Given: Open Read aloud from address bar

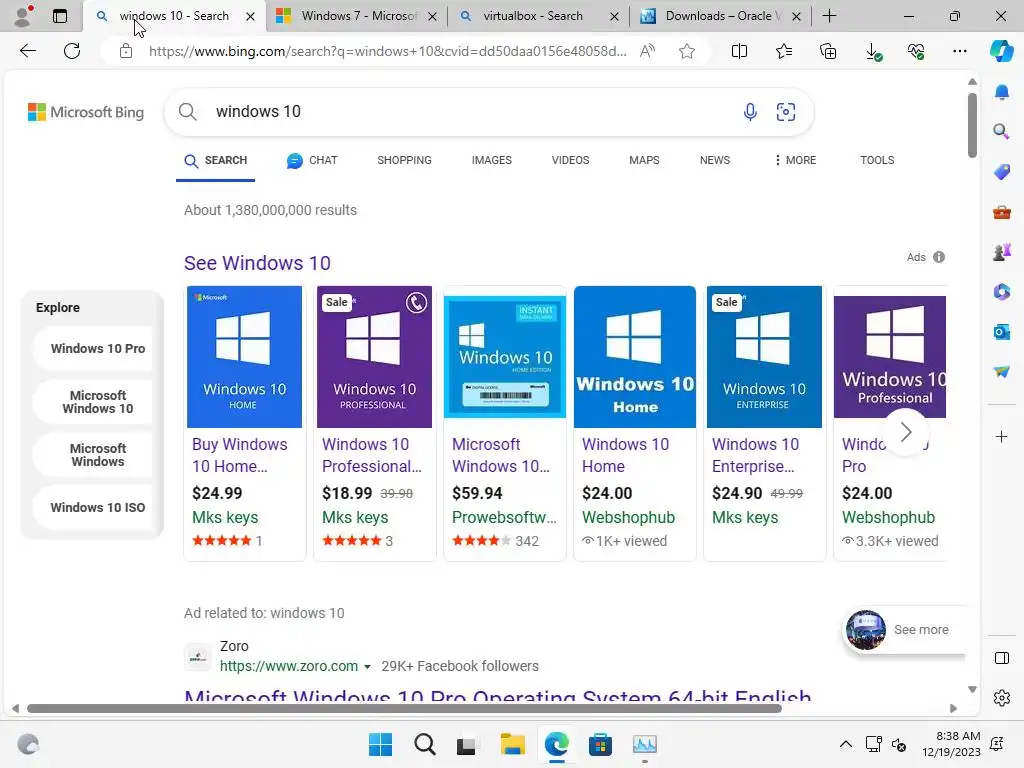Looking at the screenshot, I should click(647, 51).
